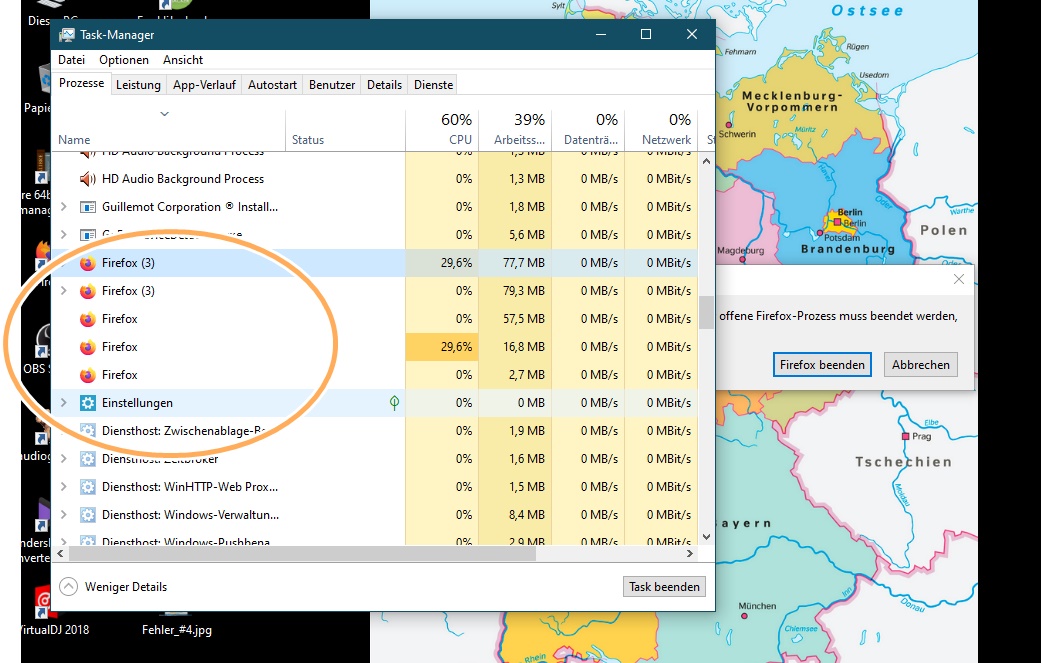The image size is (1041, 663).
Task: Click the 77,7 MB memory cell
Action: point(515,263)
